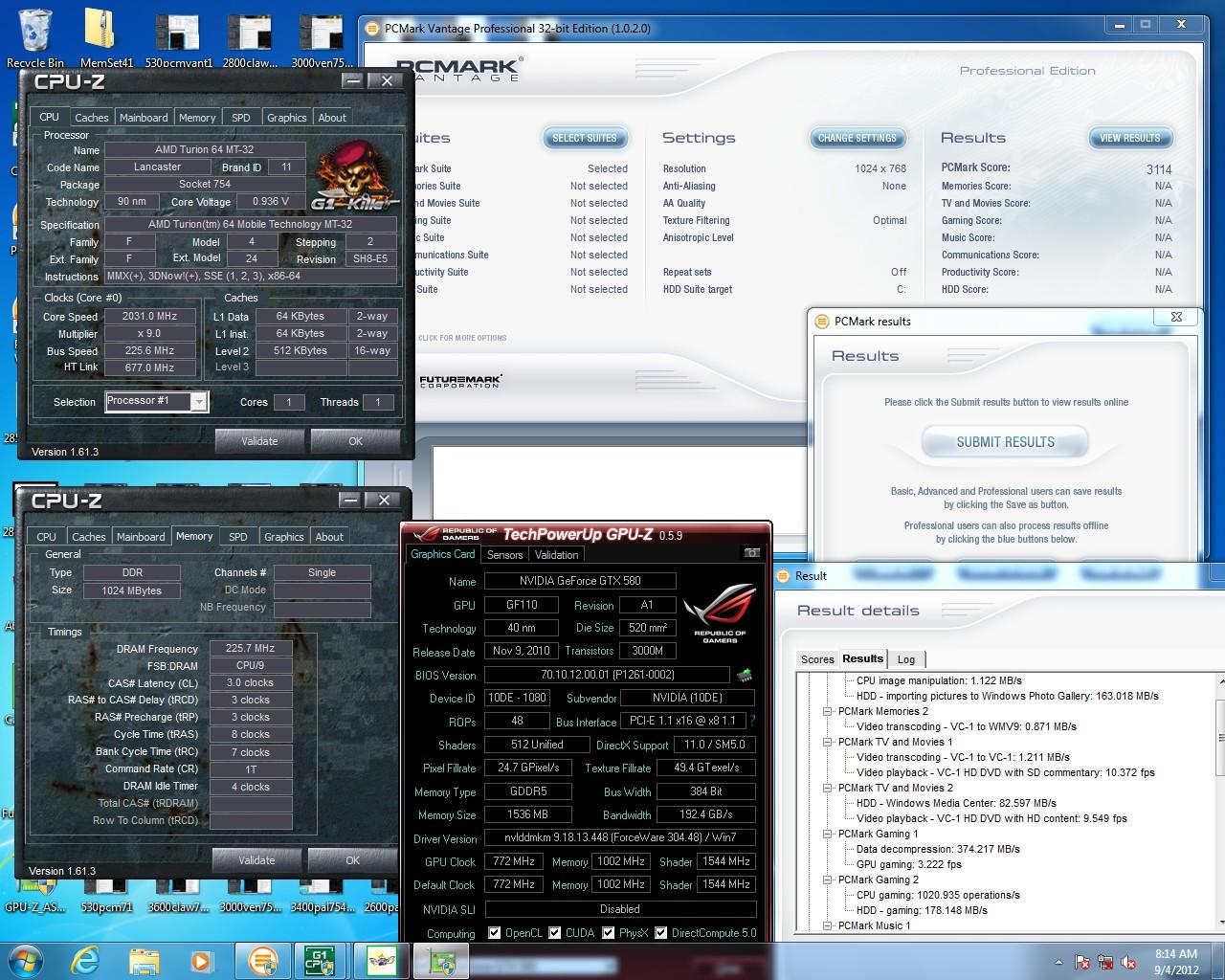
Task: Collapse the PCMark TV and Movies 2 node
Action: click(828, 788)
